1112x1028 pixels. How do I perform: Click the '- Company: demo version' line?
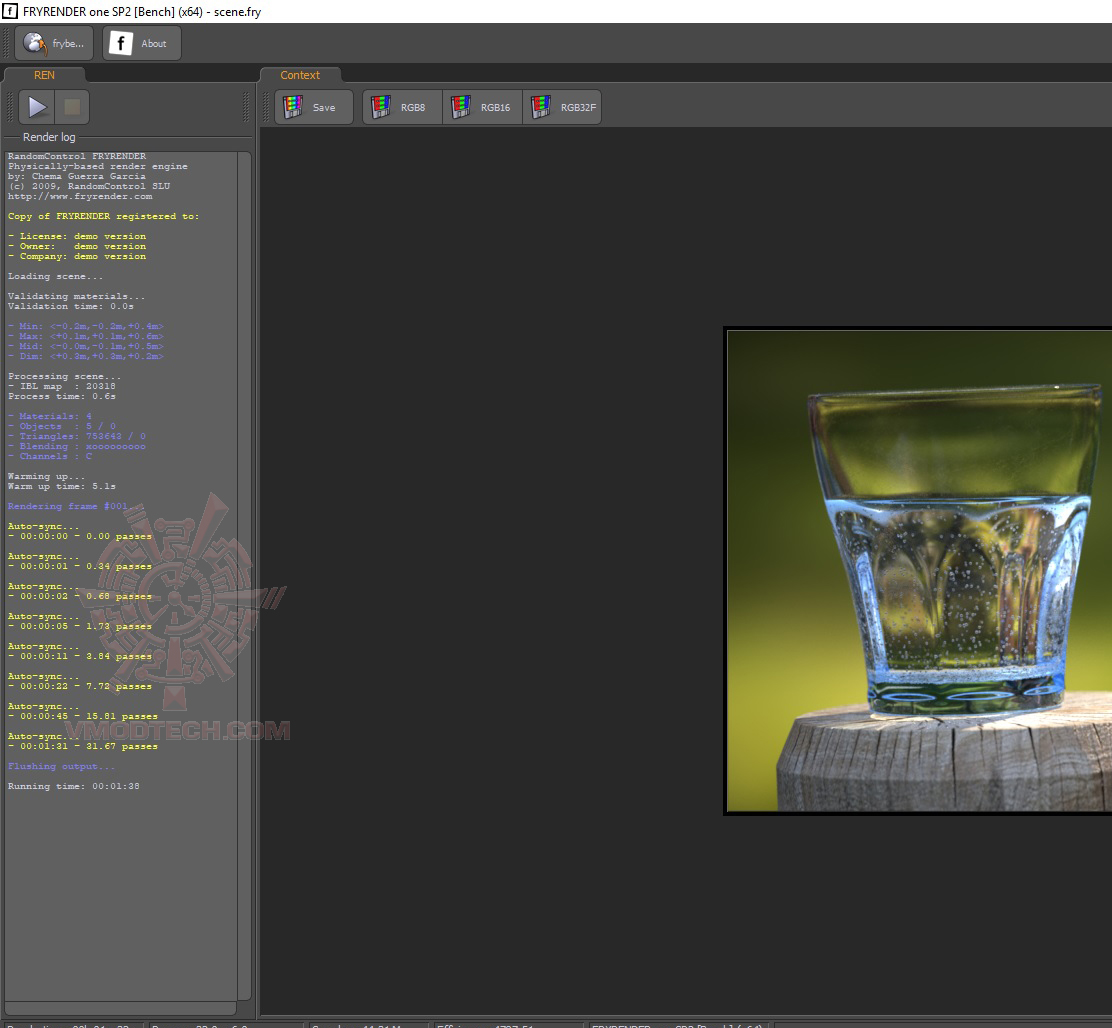pos(77,256)
